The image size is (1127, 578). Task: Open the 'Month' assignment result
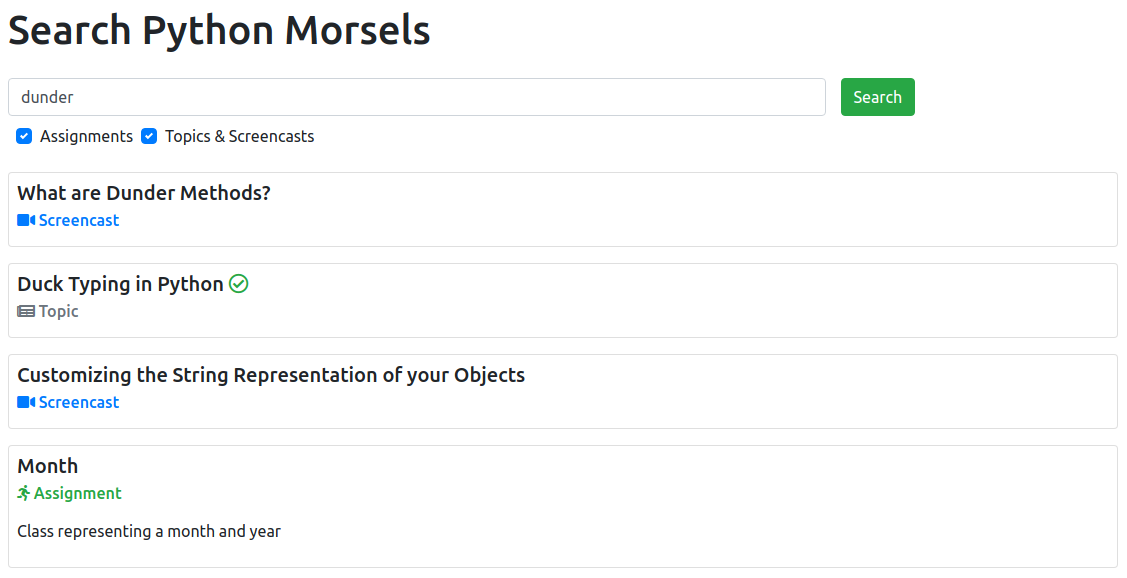(48, 466)
